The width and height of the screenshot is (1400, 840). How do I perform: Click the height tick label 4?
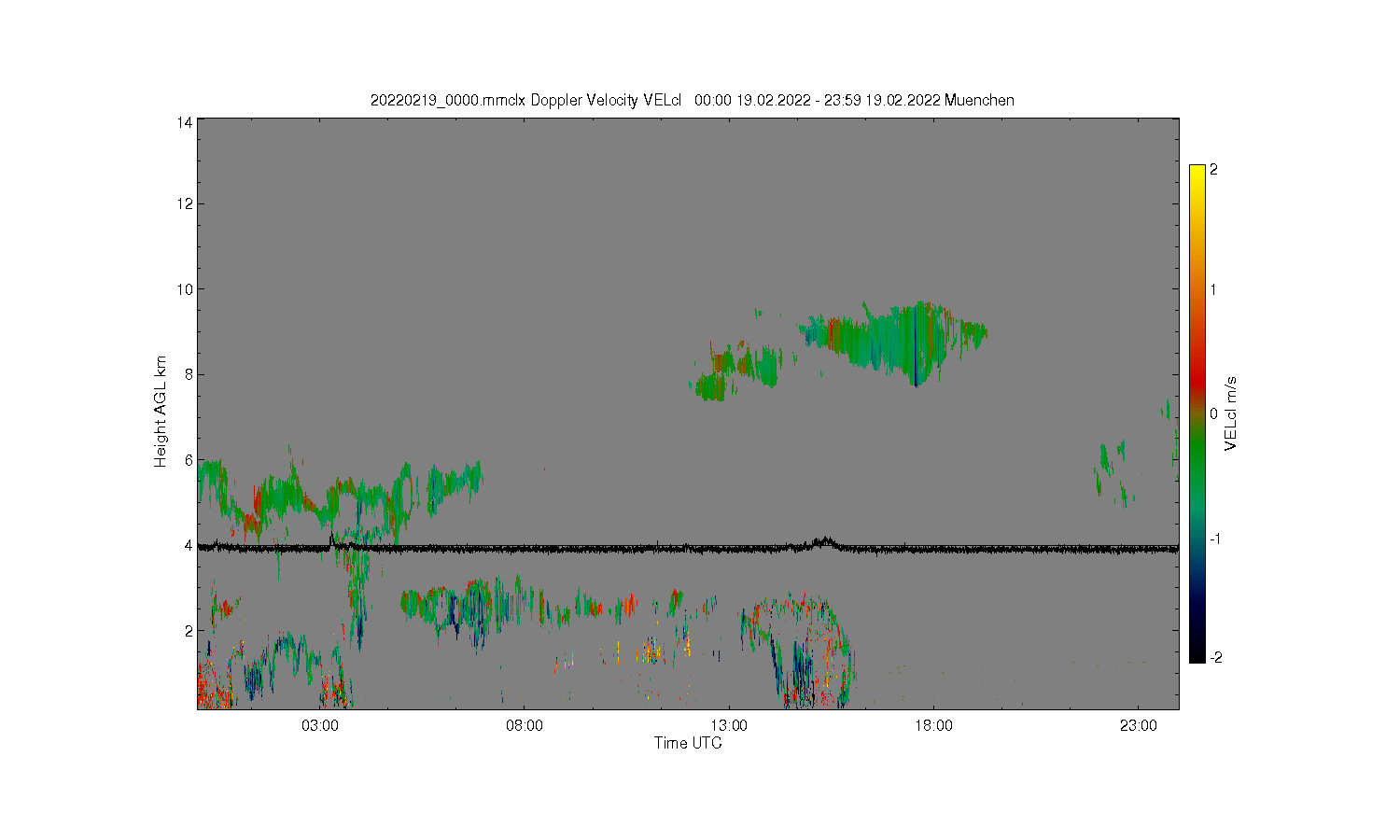coord(189,545)
